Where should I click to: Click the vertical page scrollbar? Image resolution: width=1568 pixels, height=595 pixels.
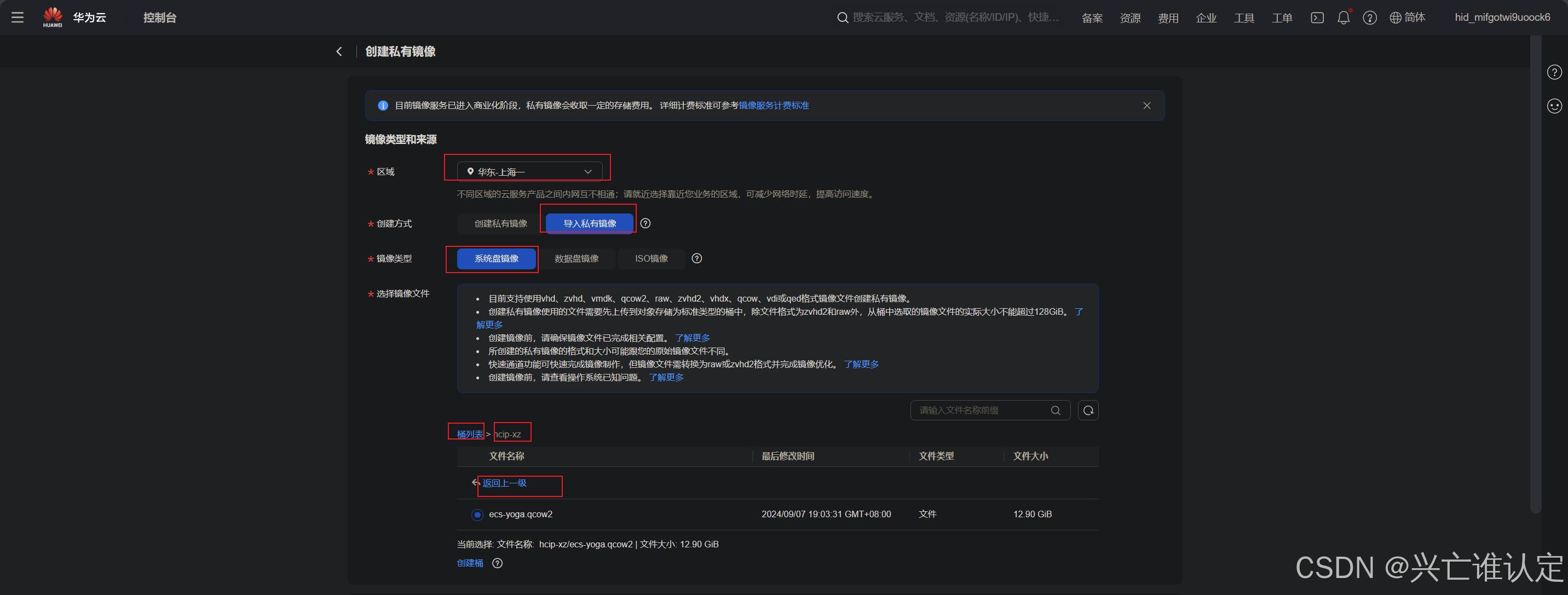coord(1536,274)
